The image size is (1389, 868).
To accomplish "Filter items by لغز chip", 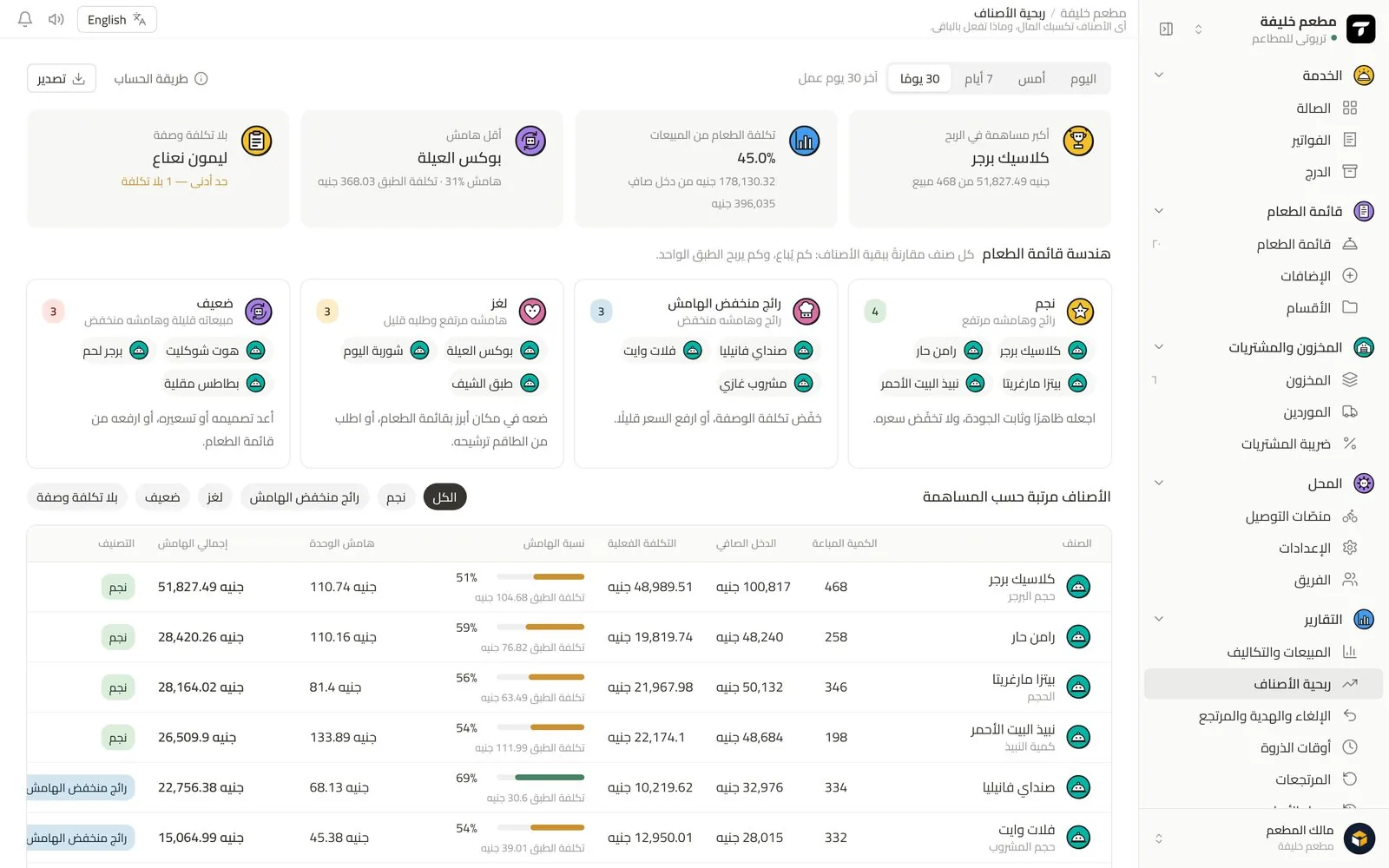I will (x=214, y=497).
